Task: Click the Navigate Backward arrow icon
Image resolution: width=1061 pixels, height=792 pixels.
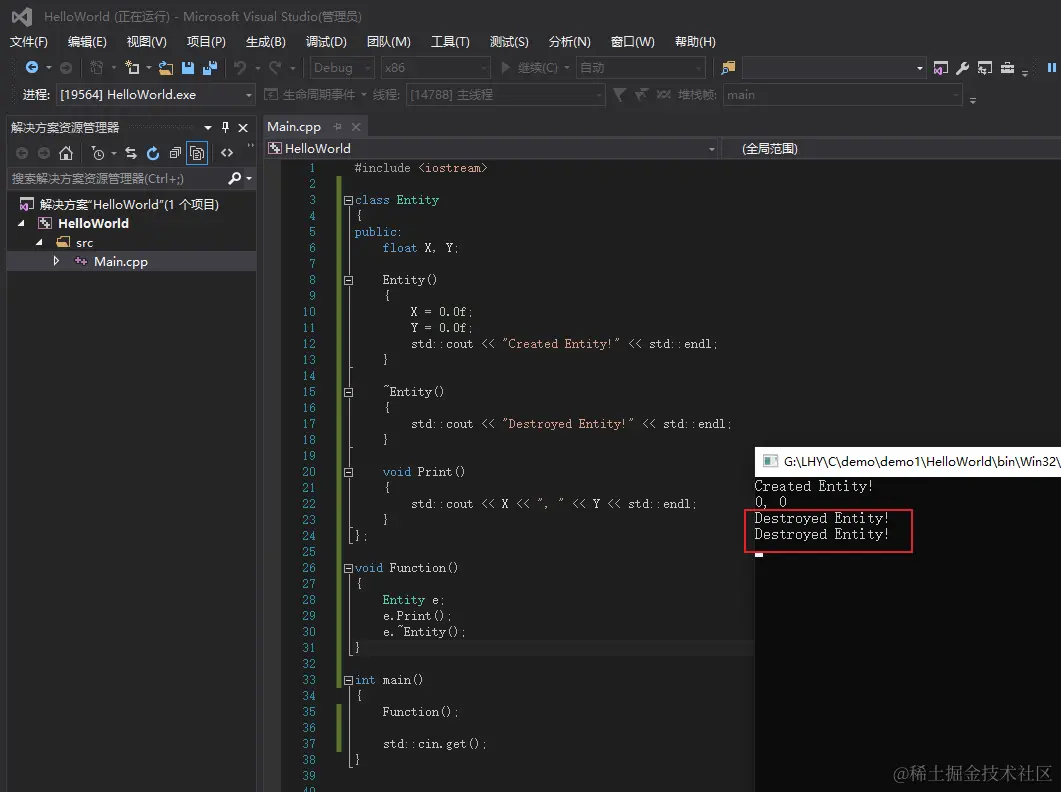Action: pos(32,68)
